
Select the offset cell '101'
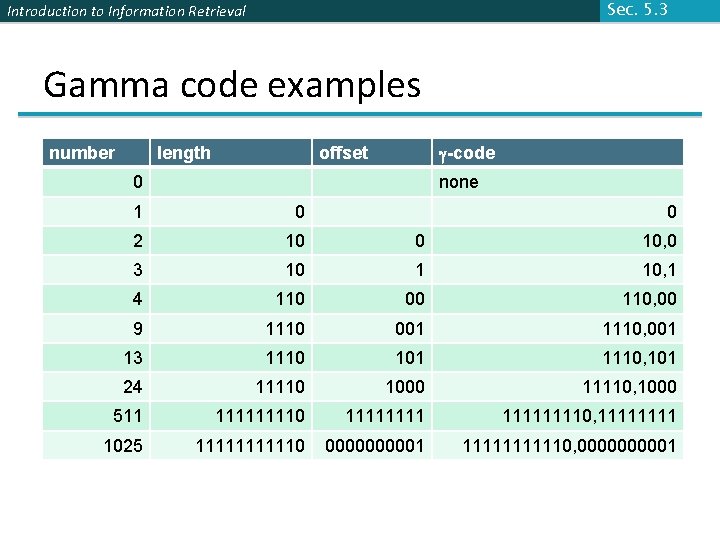pos(372,357)
